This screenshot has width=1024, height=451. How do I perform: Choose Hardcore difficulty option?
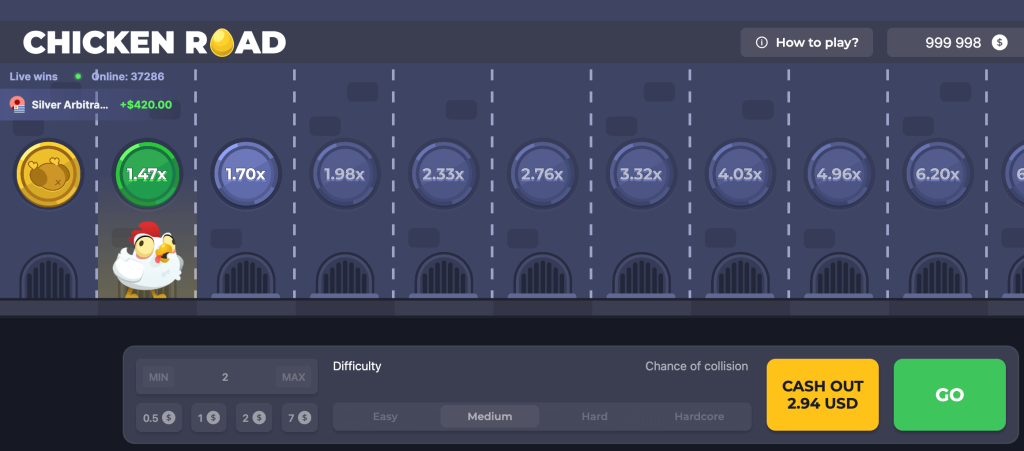699,417
